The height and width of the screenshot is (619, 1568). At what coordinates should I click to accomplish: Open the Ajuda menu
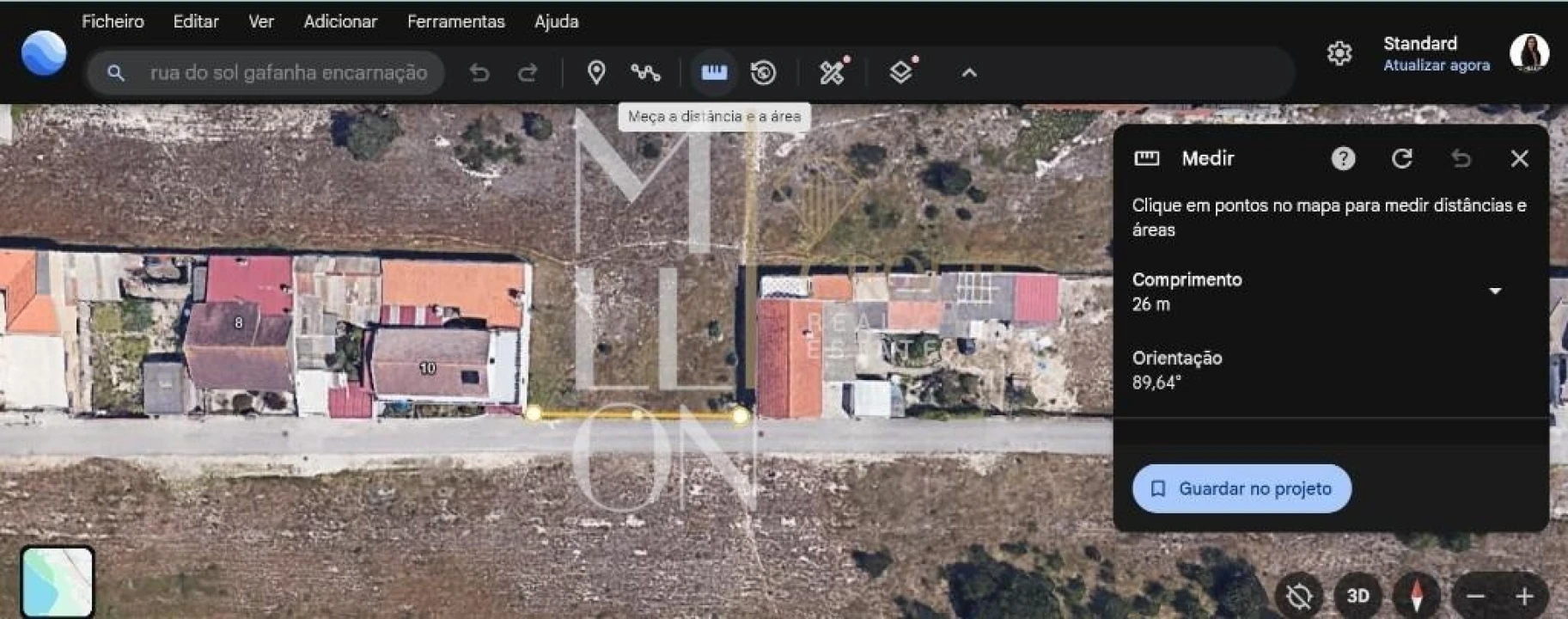click(556, 21)
